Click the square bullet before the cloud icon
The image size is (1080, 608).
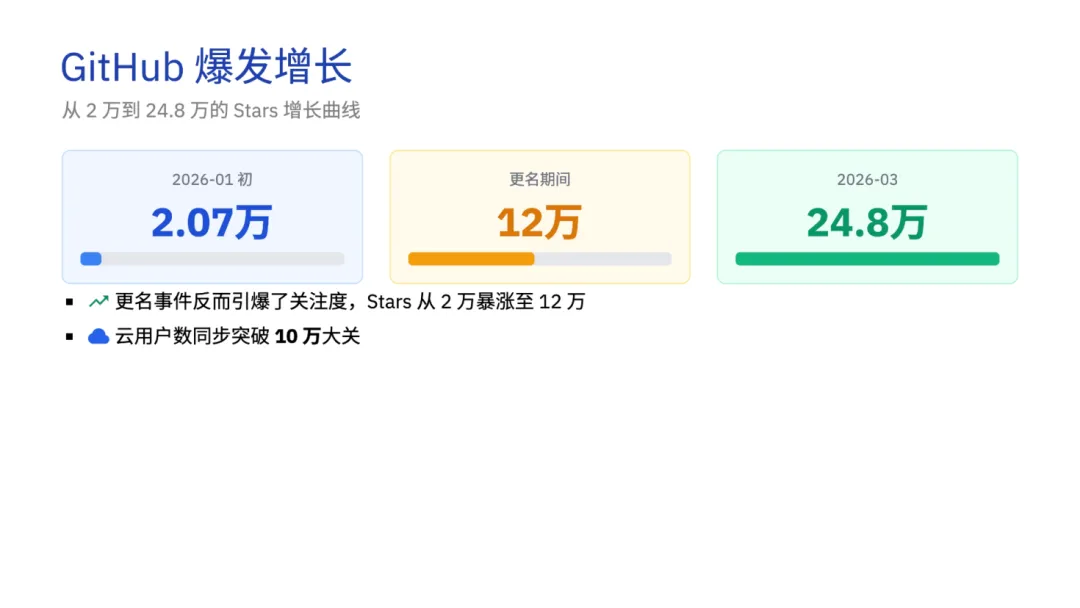click(x=70, y=337)
